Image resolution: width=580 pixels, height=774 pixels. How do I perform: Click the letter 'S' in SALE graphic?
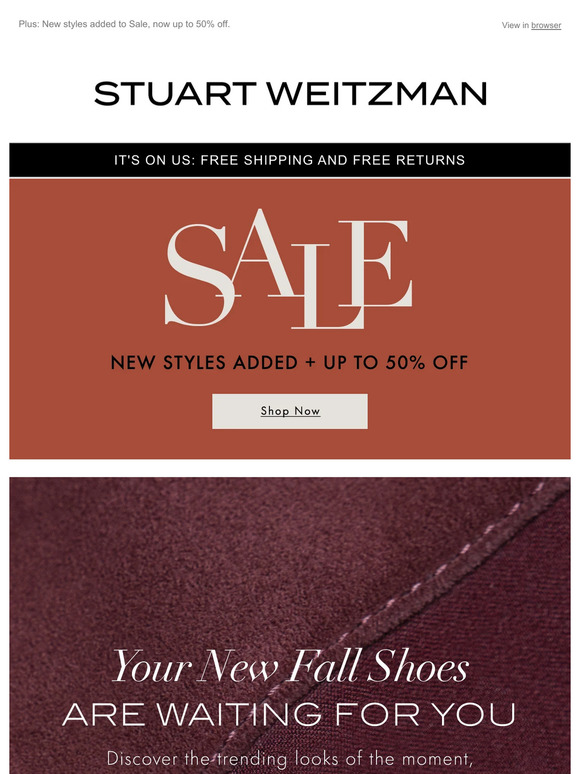pos(200,275)
